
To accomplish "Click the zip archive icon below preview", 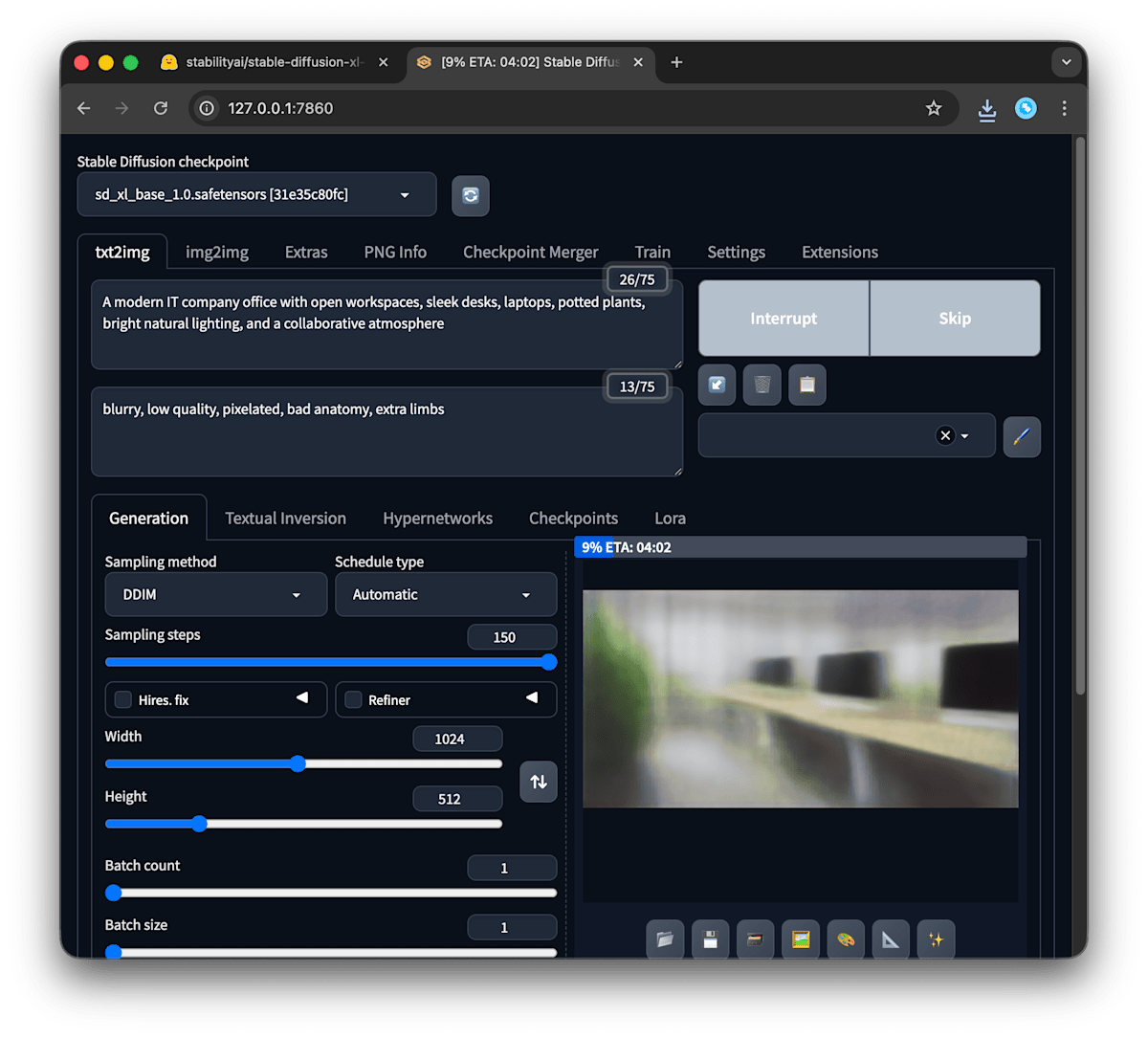I will [x=755, y=939].
